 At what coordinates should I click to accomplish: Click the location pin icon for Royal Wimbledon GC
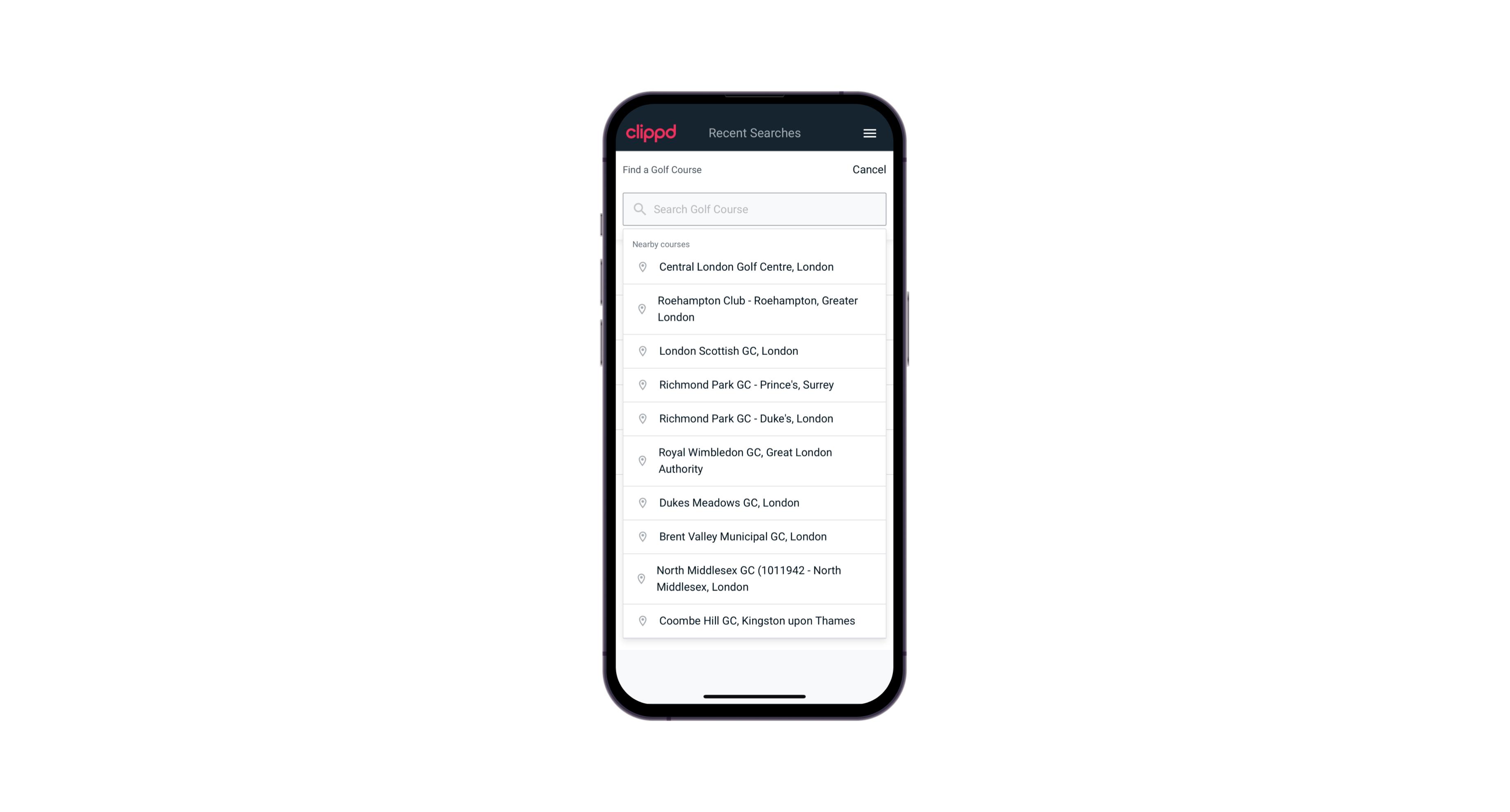tap(642, 460)
